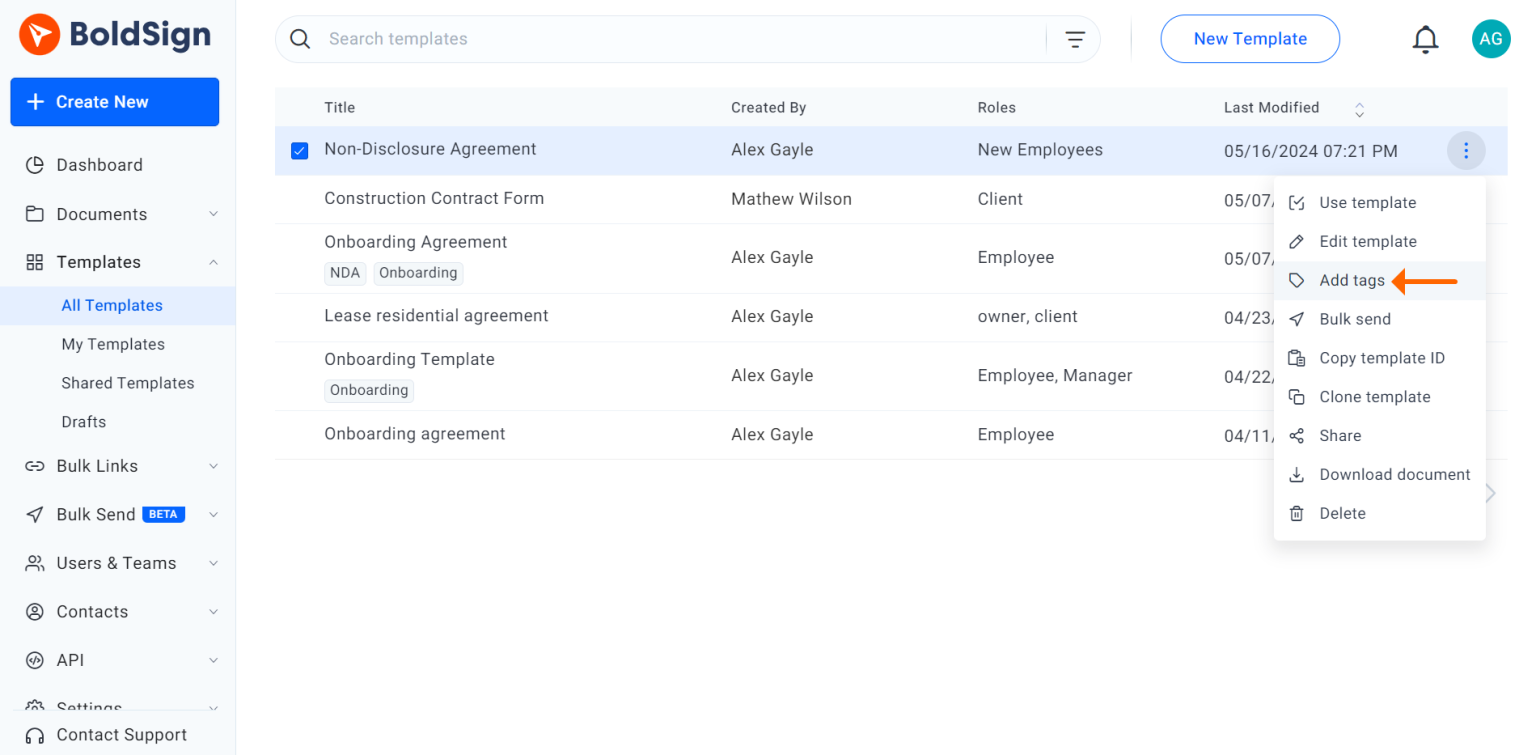1536x755 pixels.
Task: Open the AG user avatar menu
Action: tap(1491, 38)
